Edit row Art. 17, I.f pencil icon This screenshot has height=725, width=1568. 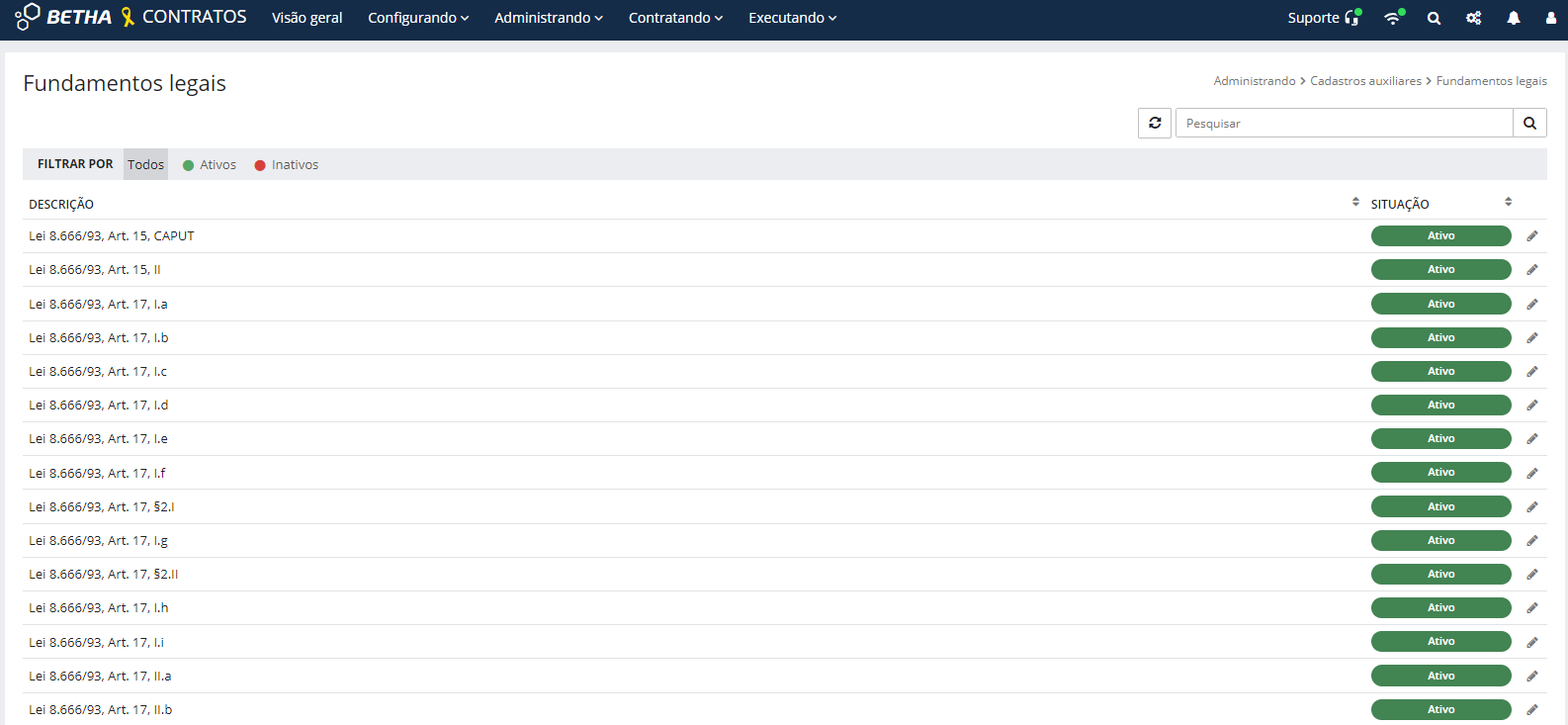coord(1532,473)
